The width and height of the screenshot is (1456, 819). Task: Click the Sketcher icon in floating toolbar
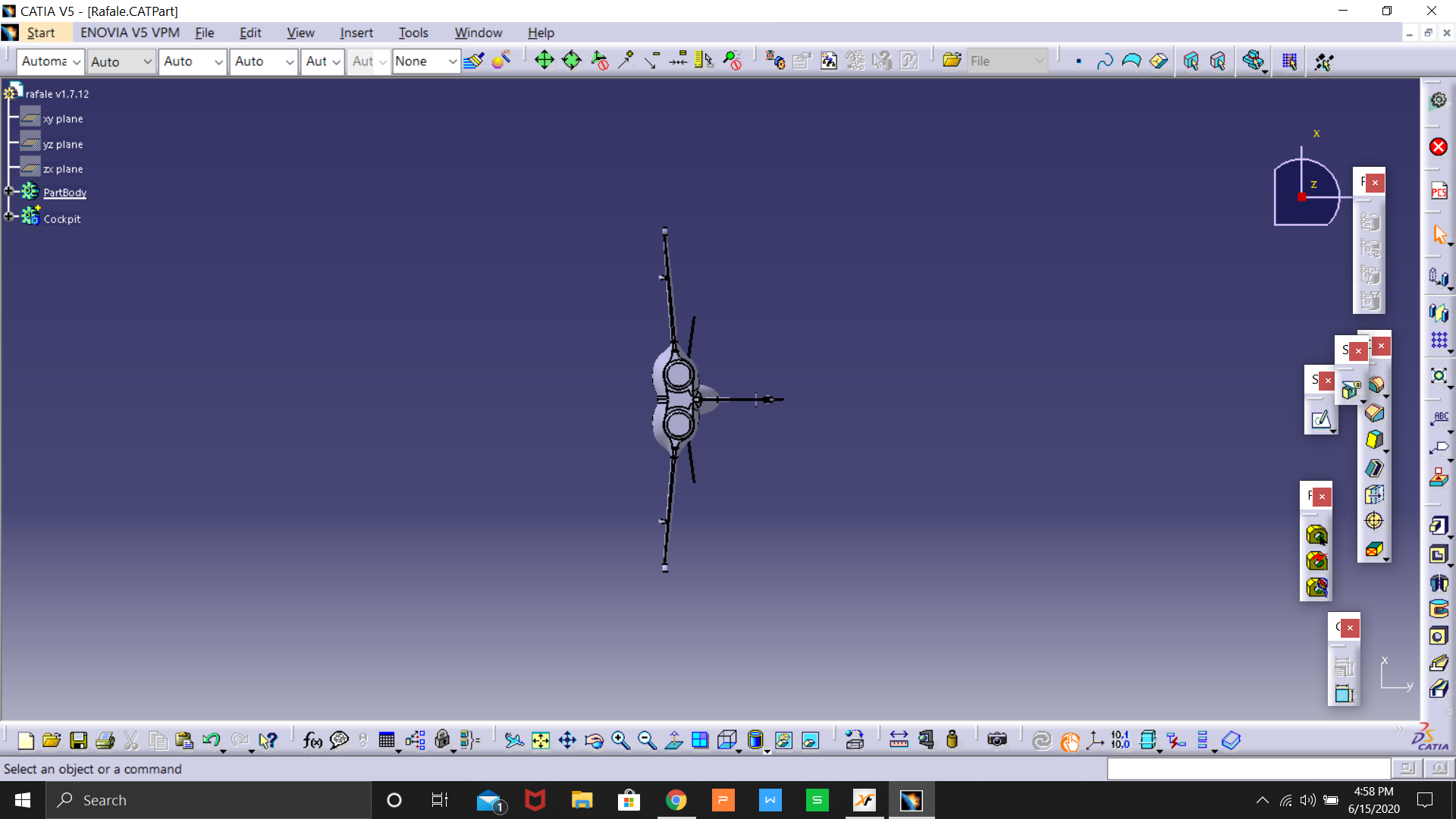1321,419
